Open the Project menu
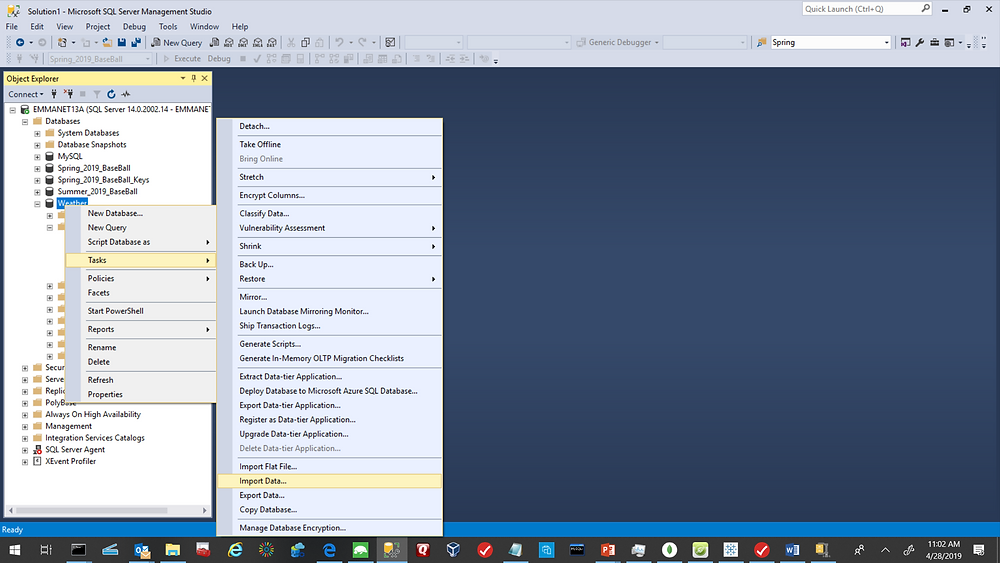1000x563 pixels. coord(98,27)
